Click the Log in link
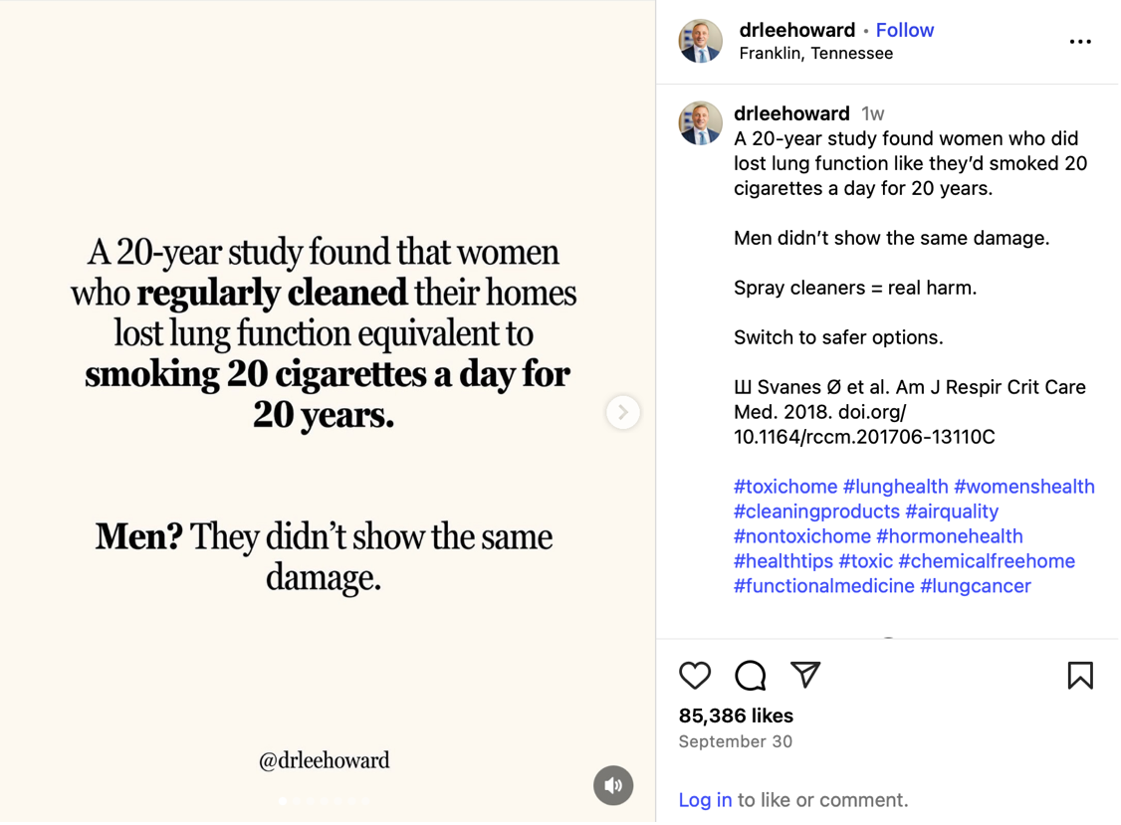 [x=705, y=800]
